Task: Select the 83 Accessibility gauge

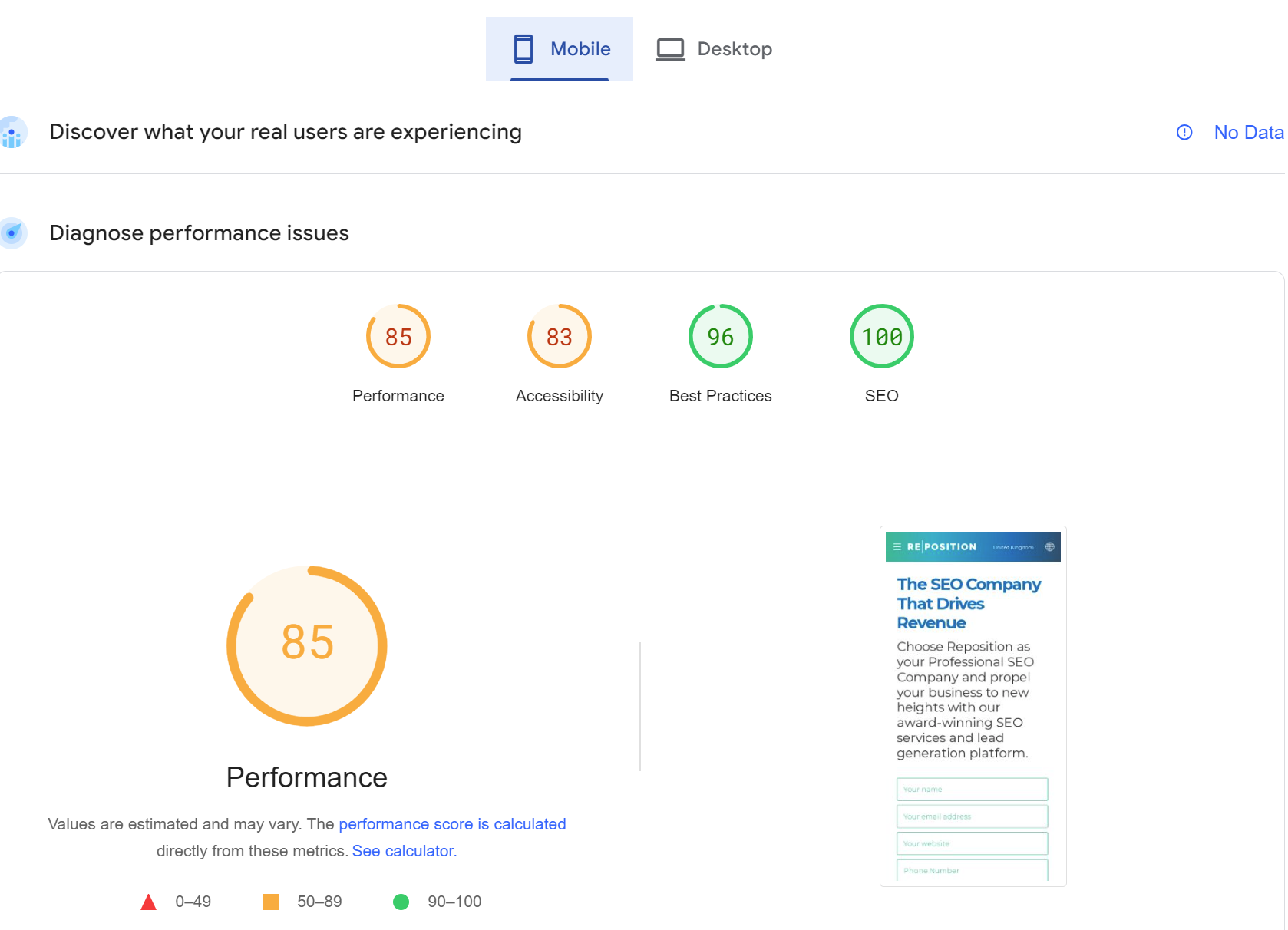Action: [x=560, y=336]
